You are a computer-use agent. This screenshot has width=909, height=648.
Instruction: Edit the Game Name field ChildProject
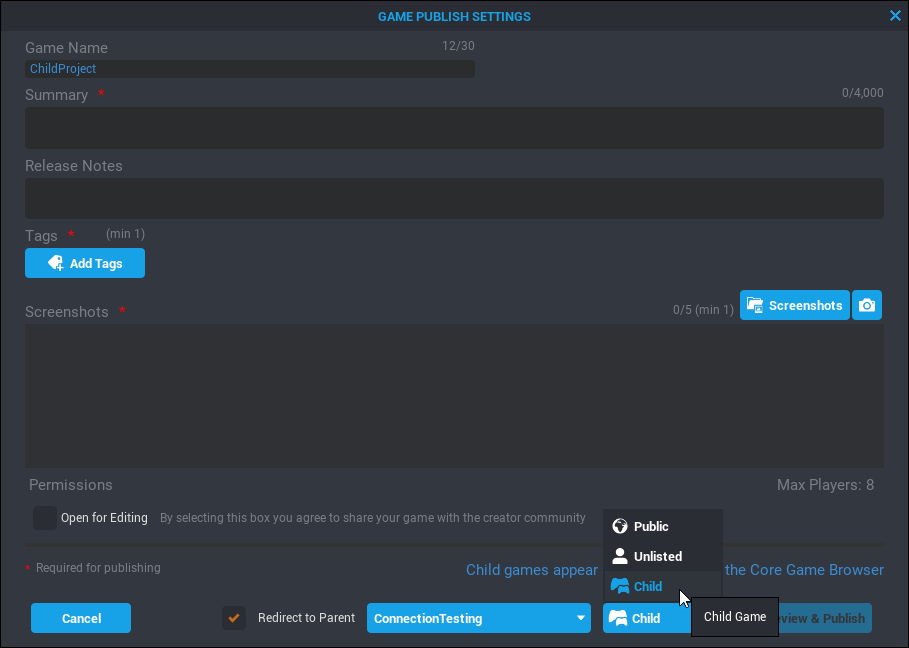[249, 69]
